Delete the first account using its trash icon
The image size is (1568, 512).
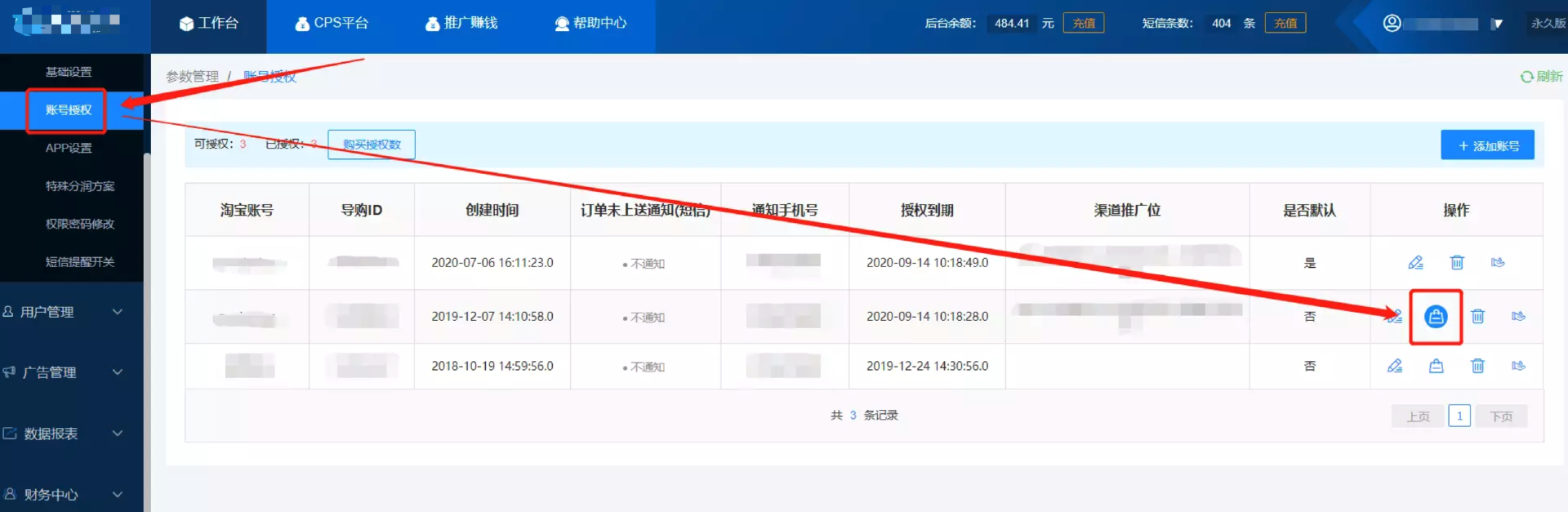[x=1457, y=263]
